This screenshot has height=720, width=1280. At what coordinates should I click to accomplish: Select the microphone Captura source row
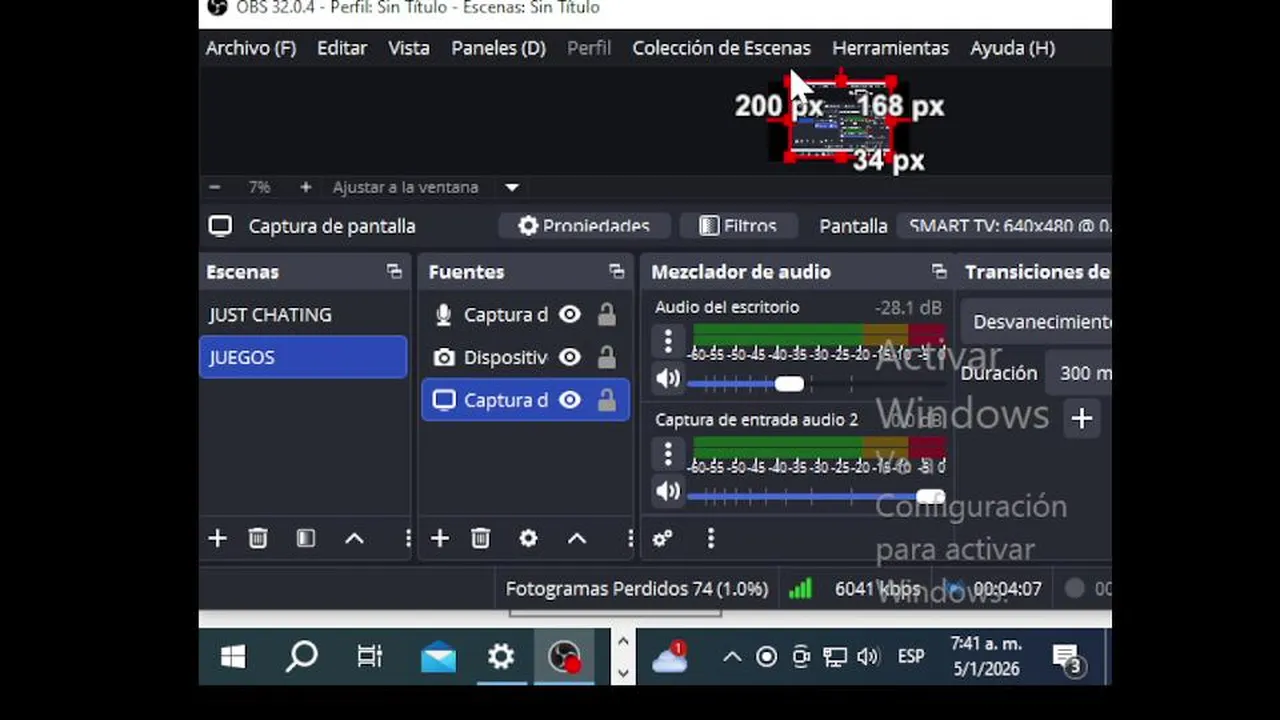click(525, 315)
